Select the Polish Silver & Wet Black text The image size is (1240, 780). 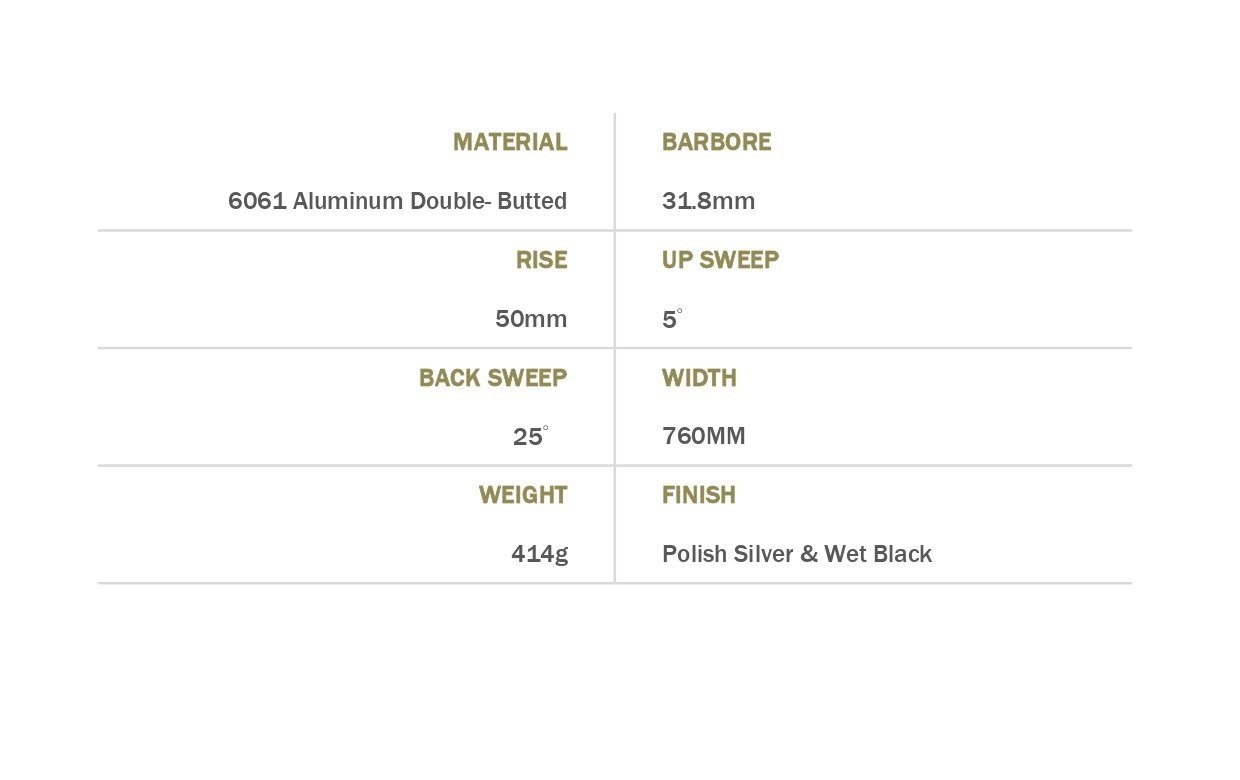coord(797,554)
